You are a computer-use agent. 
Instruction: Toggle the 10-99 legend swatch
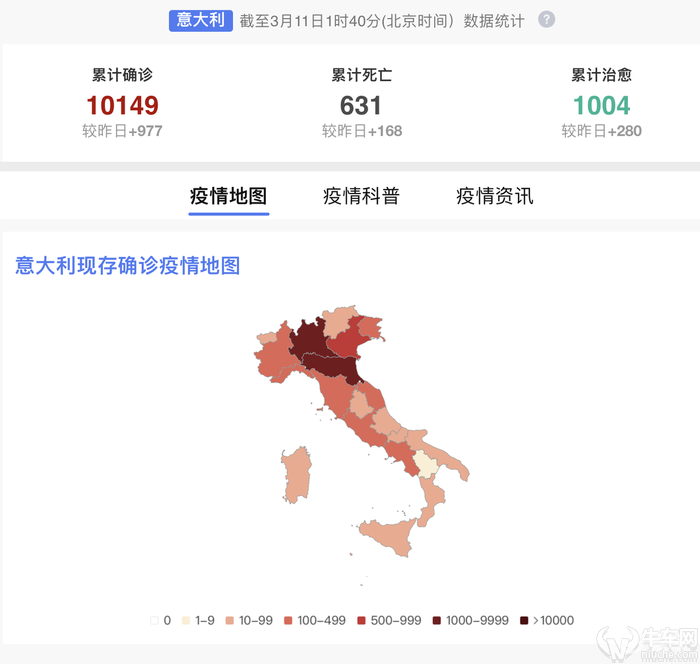[229, 620]
